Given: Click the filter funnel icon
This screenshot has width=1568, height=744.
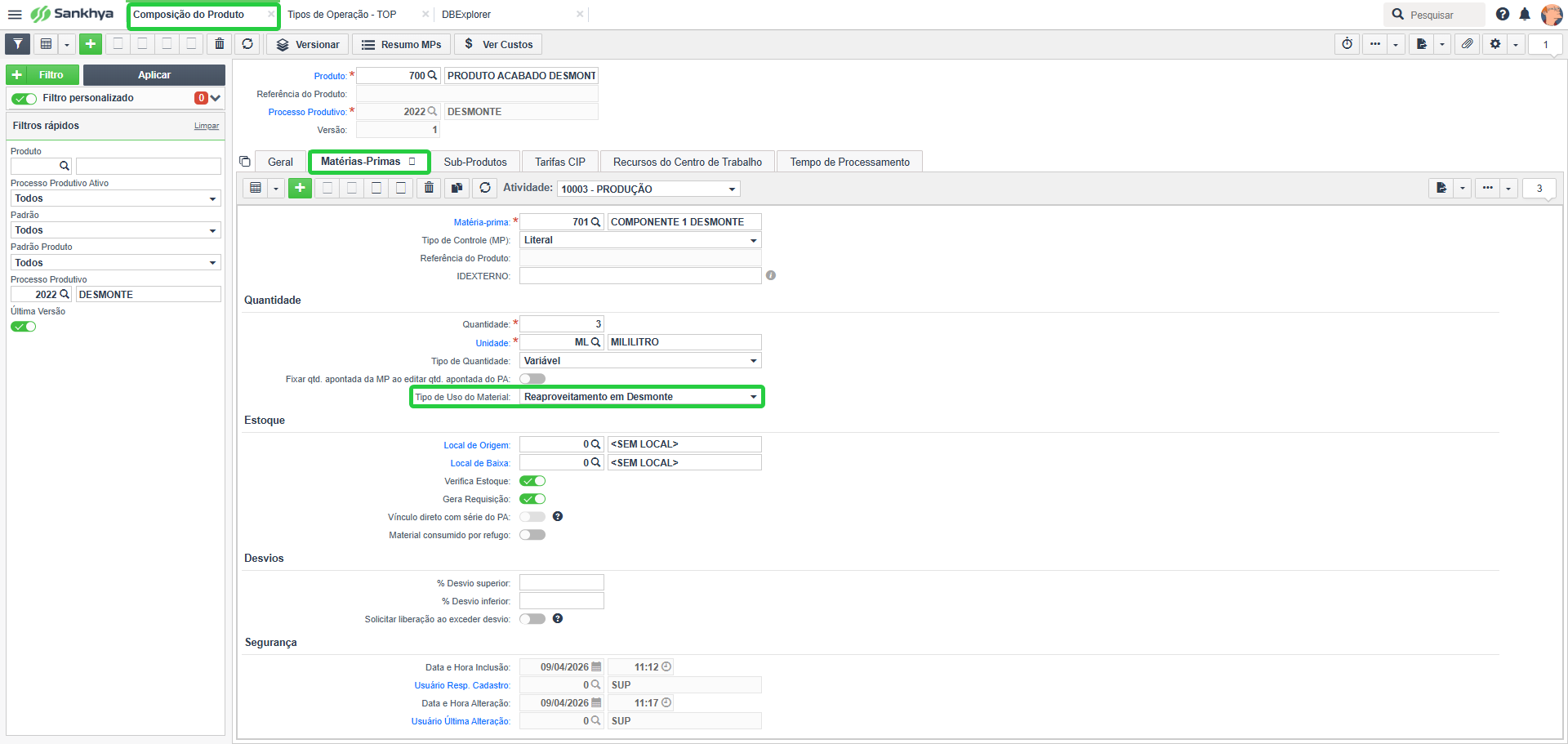Looking at the screenshot, I should (18, 44).
